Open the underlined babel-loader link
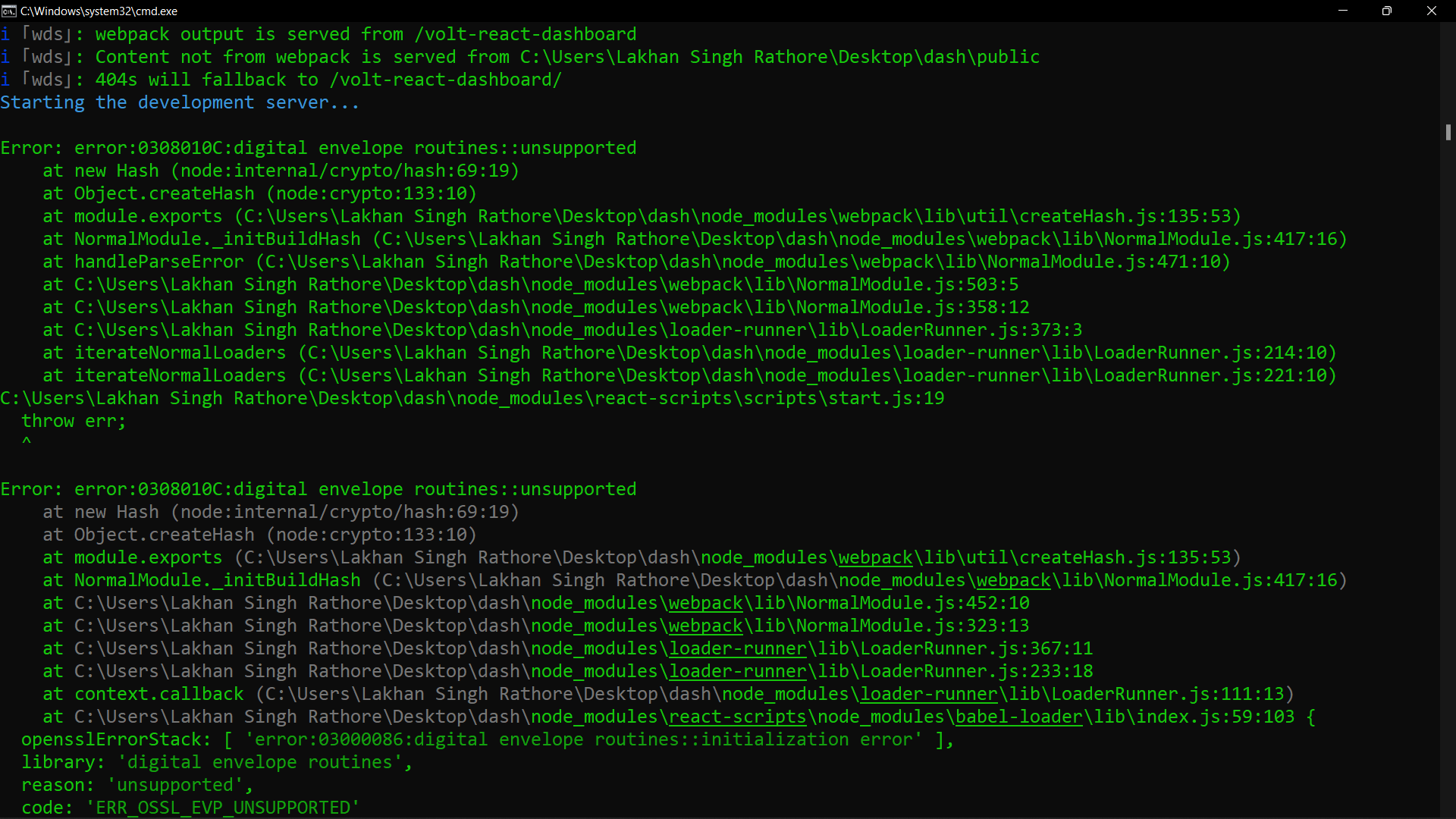 [1018, 717]
